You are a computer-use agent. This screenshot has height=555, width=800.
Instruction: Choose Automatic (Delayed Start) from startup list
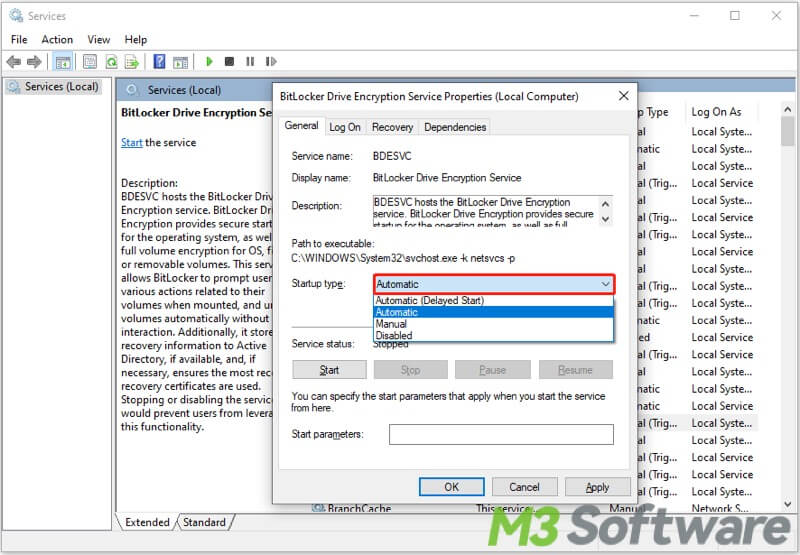coord(494,300)
